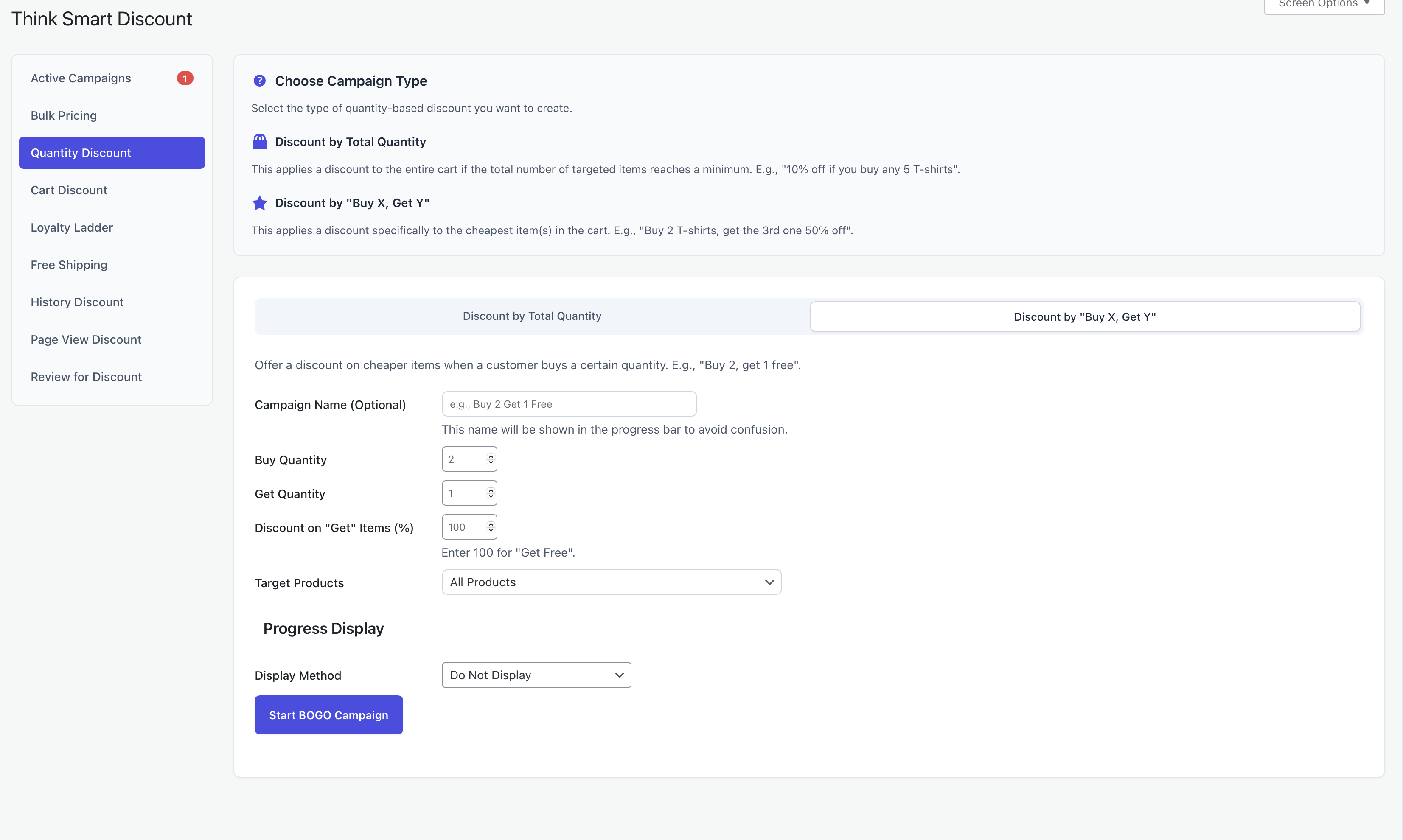1403x840 pixels.
Task: Switch to the Discount by Total Quantity tab
Action: coord(531,316)
